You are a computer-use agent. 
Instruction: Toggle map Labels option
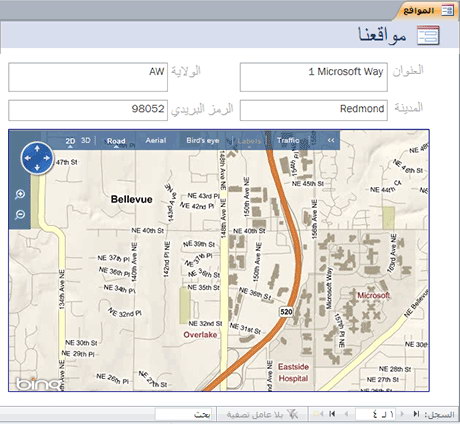click(x=249, y=141)
